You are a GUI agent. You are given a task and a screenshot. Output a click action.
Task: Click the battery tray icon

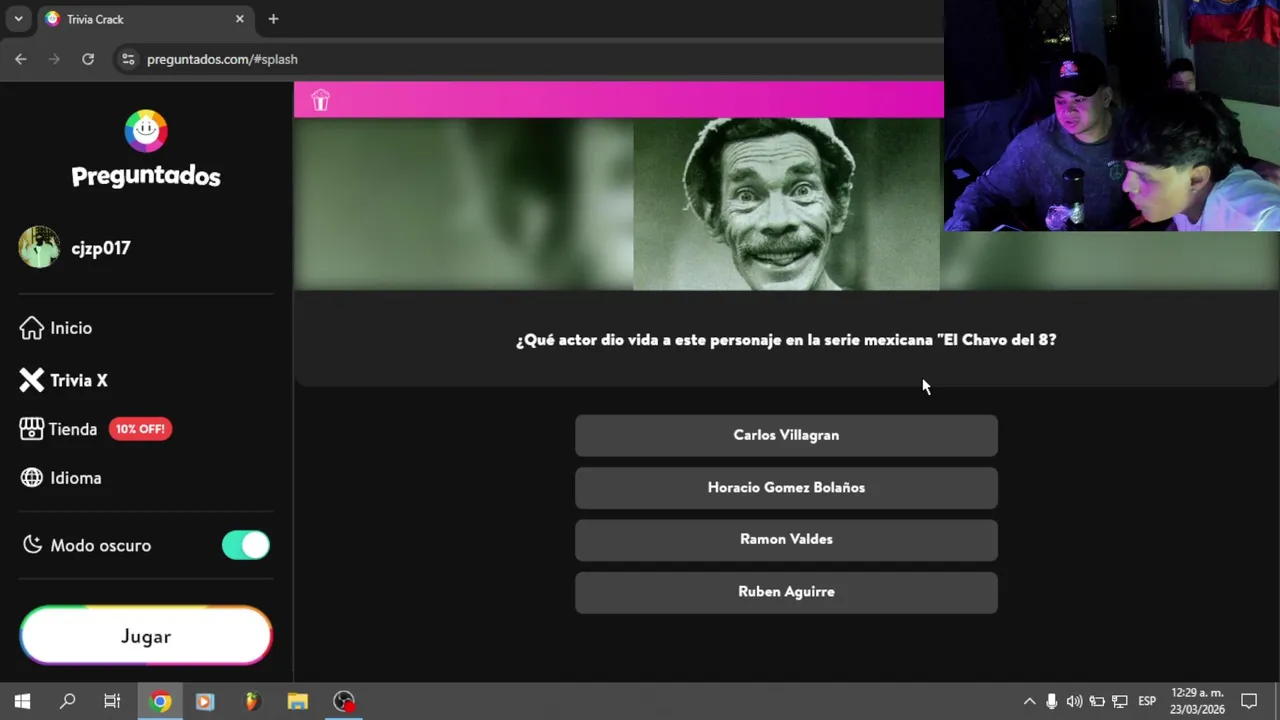[x=1097, y=701]
